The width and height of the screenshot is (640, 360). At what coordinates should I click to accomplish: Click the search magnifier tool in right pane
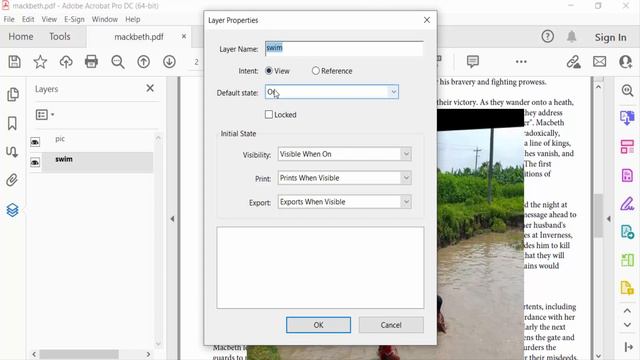(x=627, y=90)
